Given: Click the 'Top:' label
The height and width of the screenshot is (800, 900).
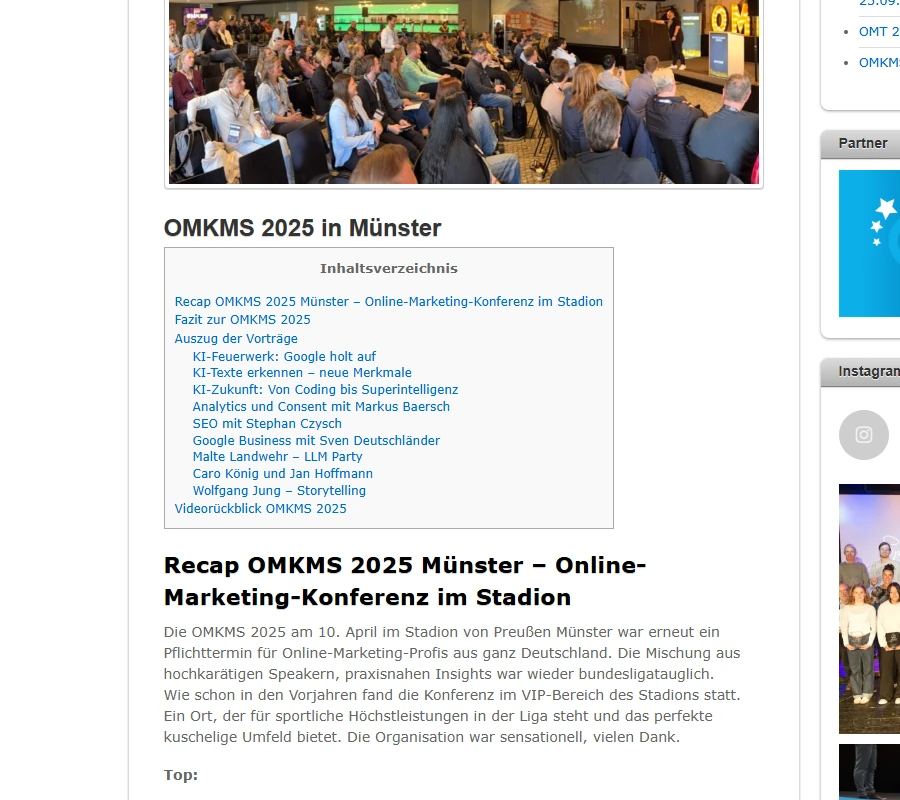Looking at the screenshot, I should pyautogui.click(x=180, y=775).
